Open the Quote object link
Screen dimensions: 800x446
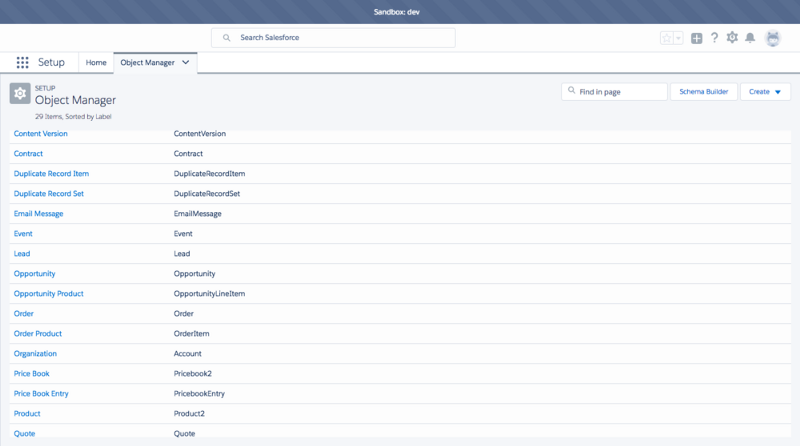[x=24, y=433]
